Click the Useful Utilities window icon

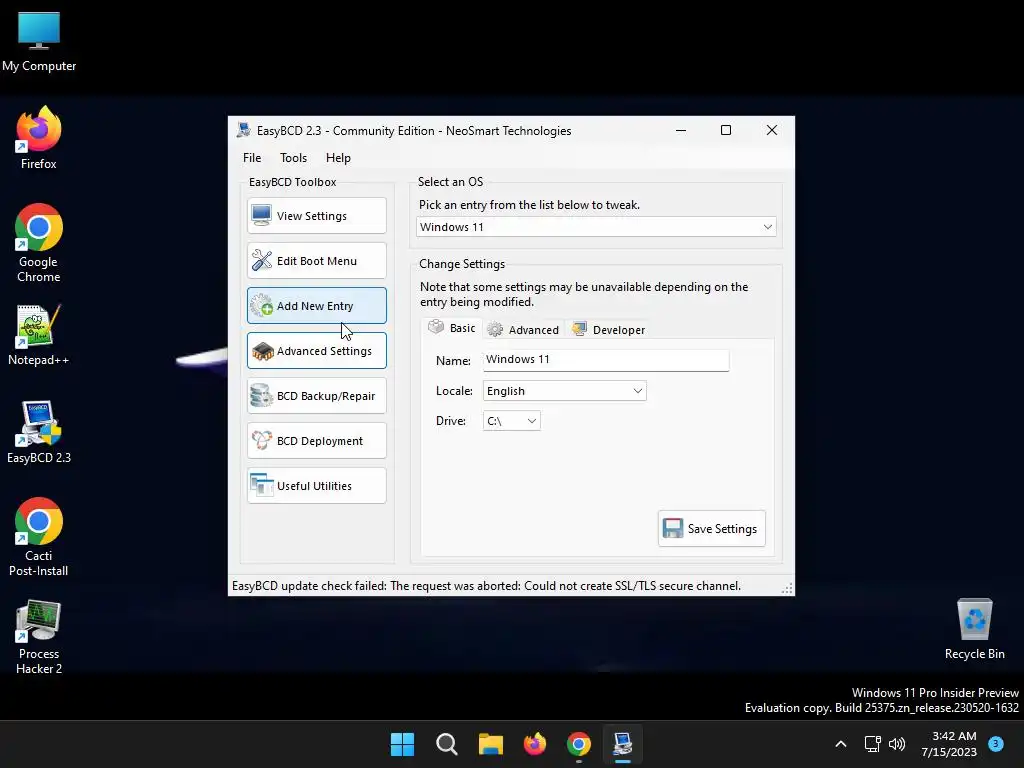tap(262, 486)
